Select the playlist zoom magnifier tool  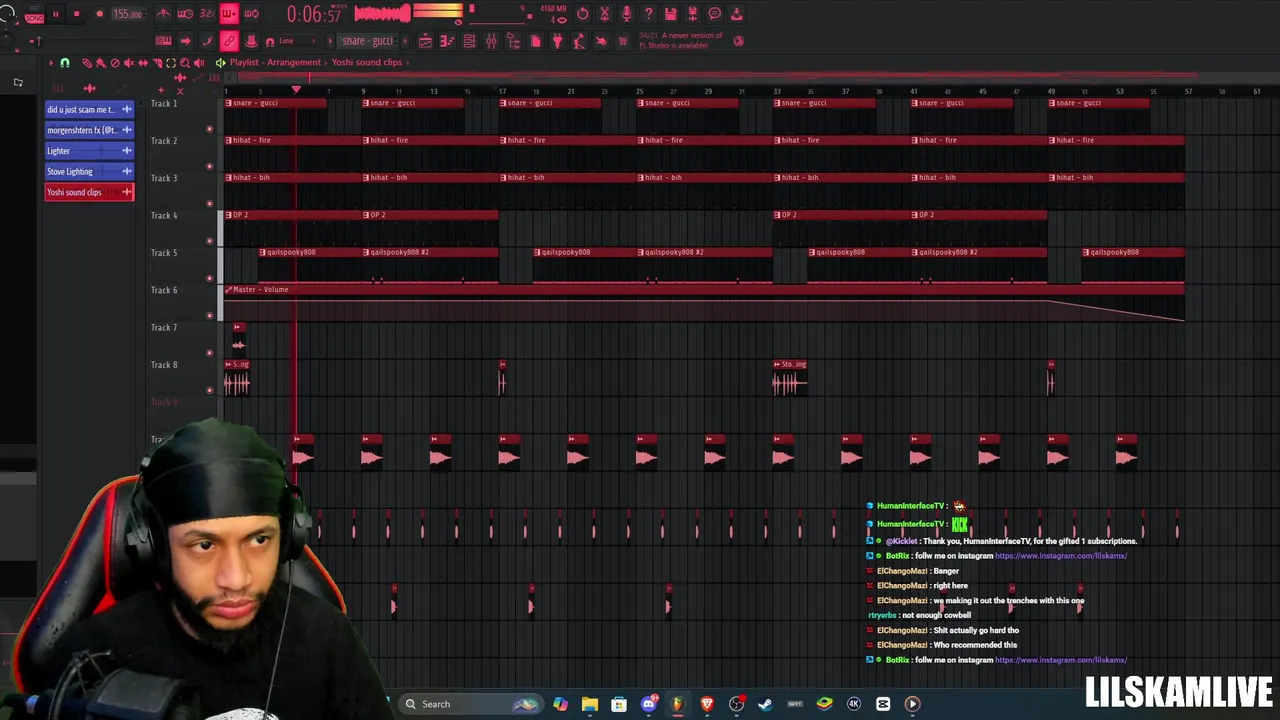tap(184, 63)
